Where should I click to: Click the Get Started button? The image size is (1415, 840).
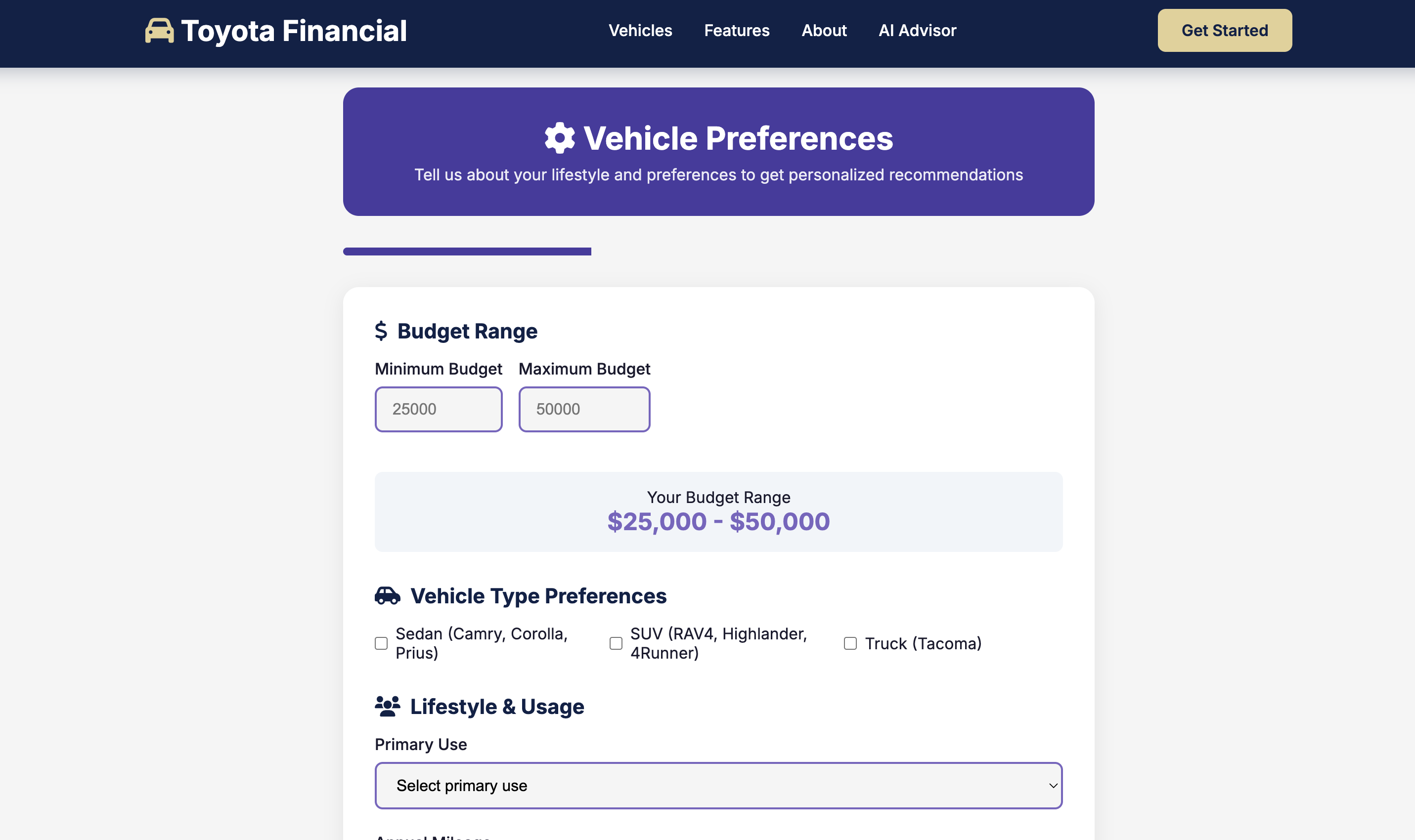1224,31
